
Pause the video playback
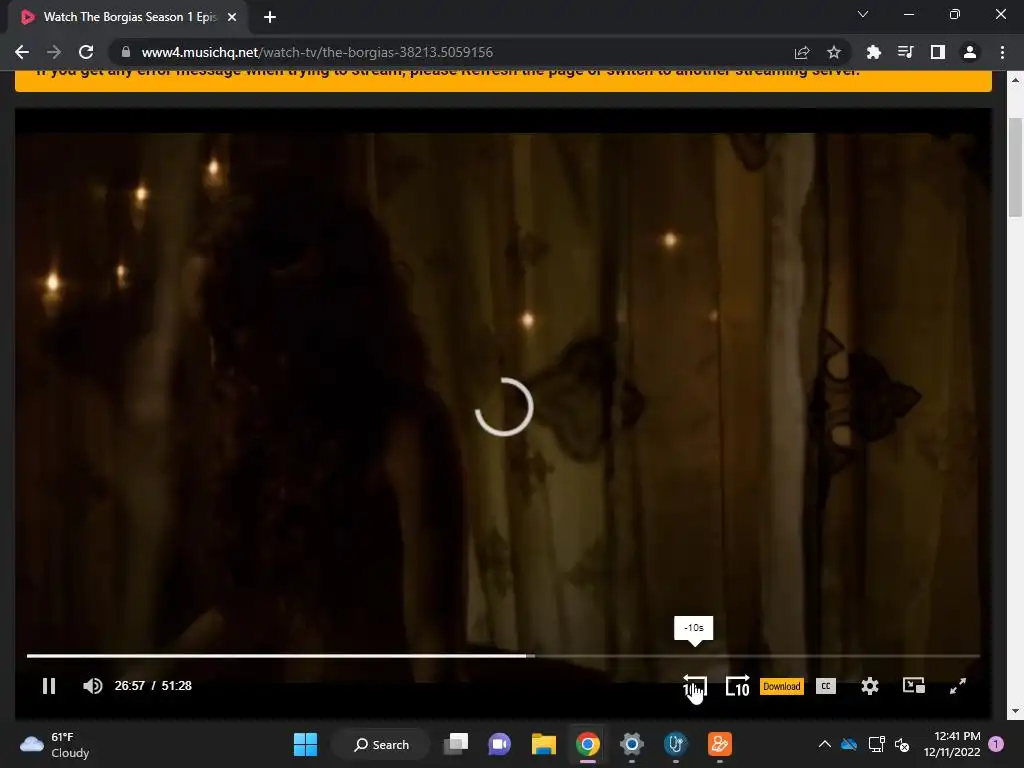49,686
